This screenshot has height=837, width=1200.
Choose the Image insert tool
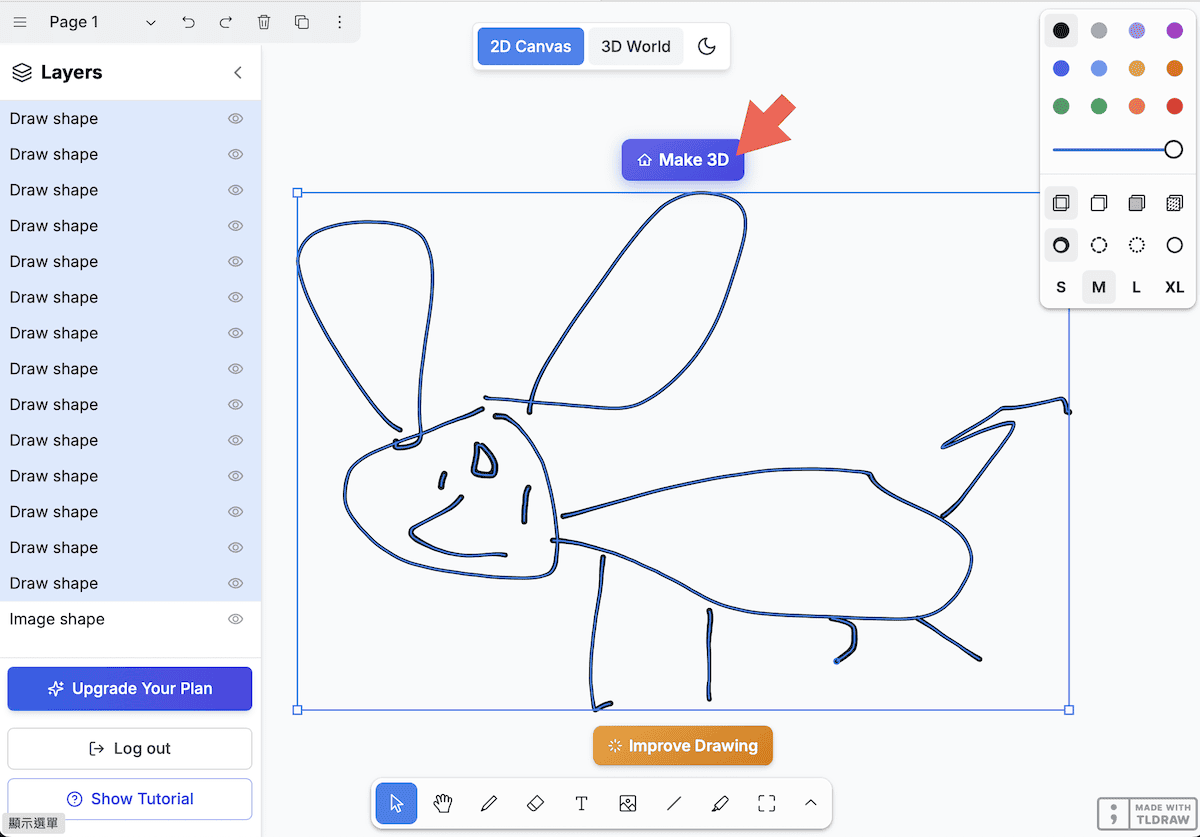(628, 803)
